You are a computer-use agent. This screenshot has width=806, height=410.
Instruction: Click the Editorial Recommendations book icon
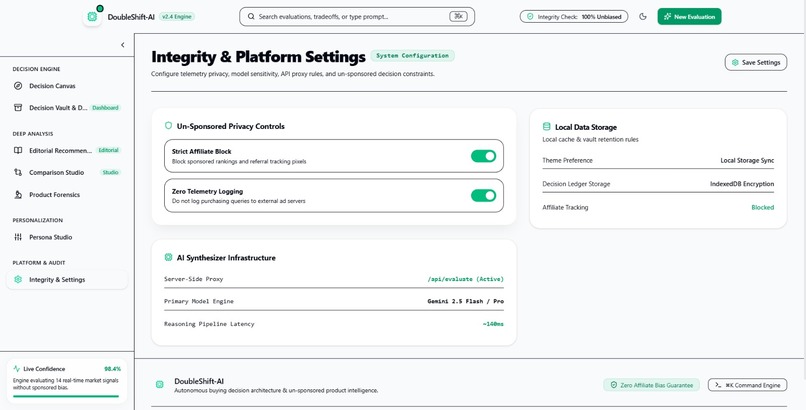click(x=18, y=151)
